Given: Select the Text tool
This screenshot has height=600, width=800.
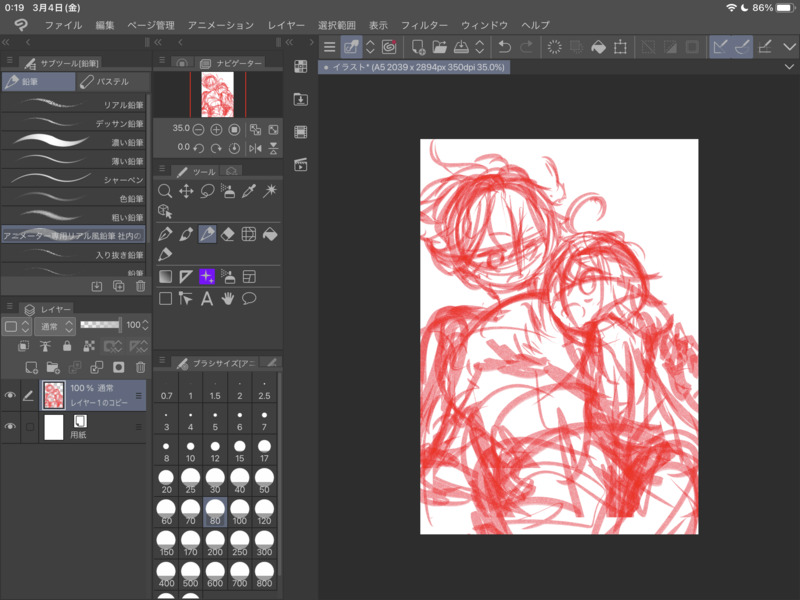Looking at the screenshot, I should pyautogui.click(x=207, y=298).
